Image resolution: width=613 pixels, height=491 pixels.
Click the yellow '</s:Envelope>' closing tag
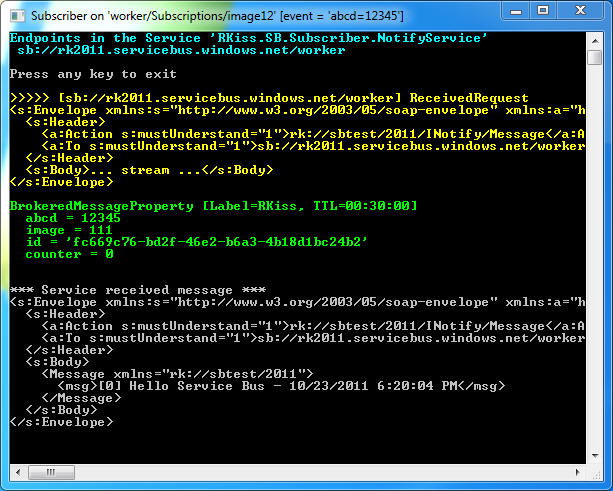61,182
